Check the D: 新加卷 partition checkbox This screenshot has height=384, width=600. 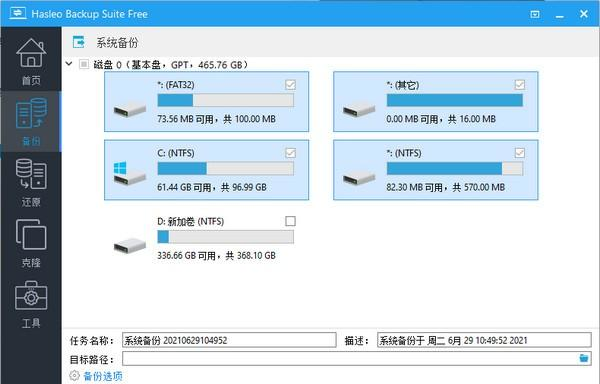pyautogui.click(x=290, y=221)
